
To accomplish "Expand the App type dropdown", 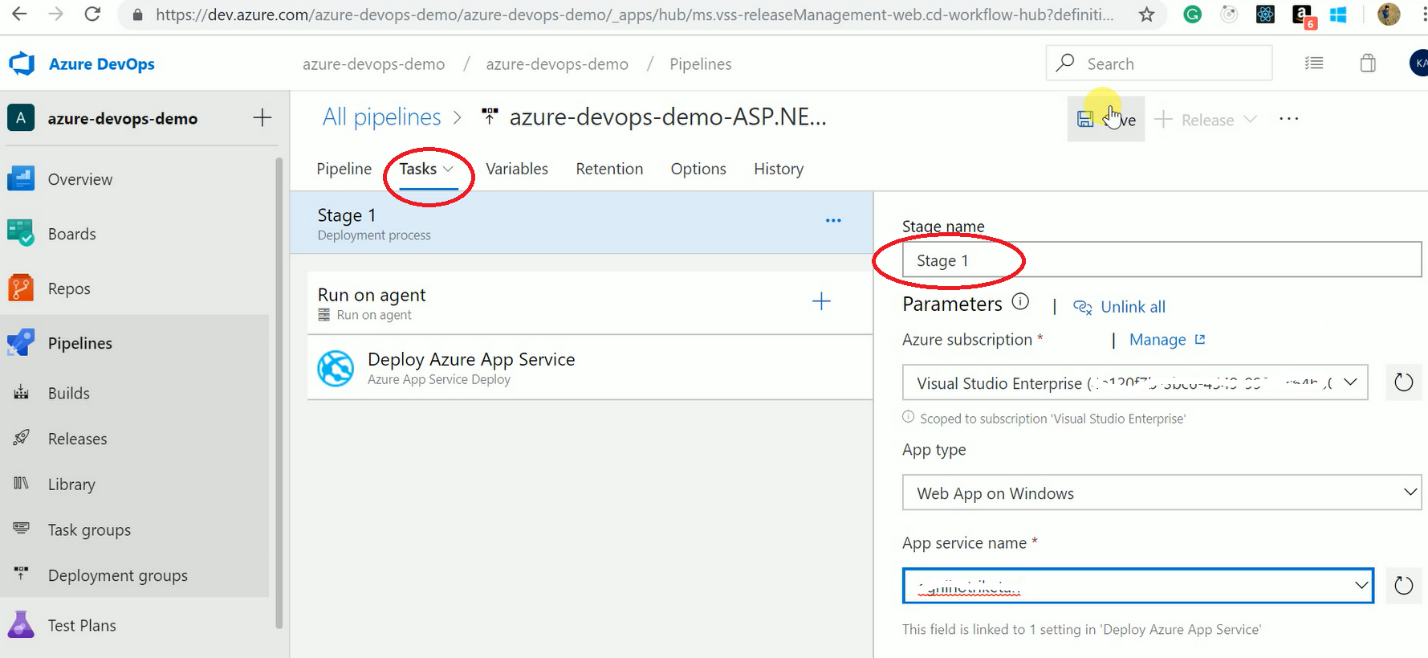I will point(1409,493).
